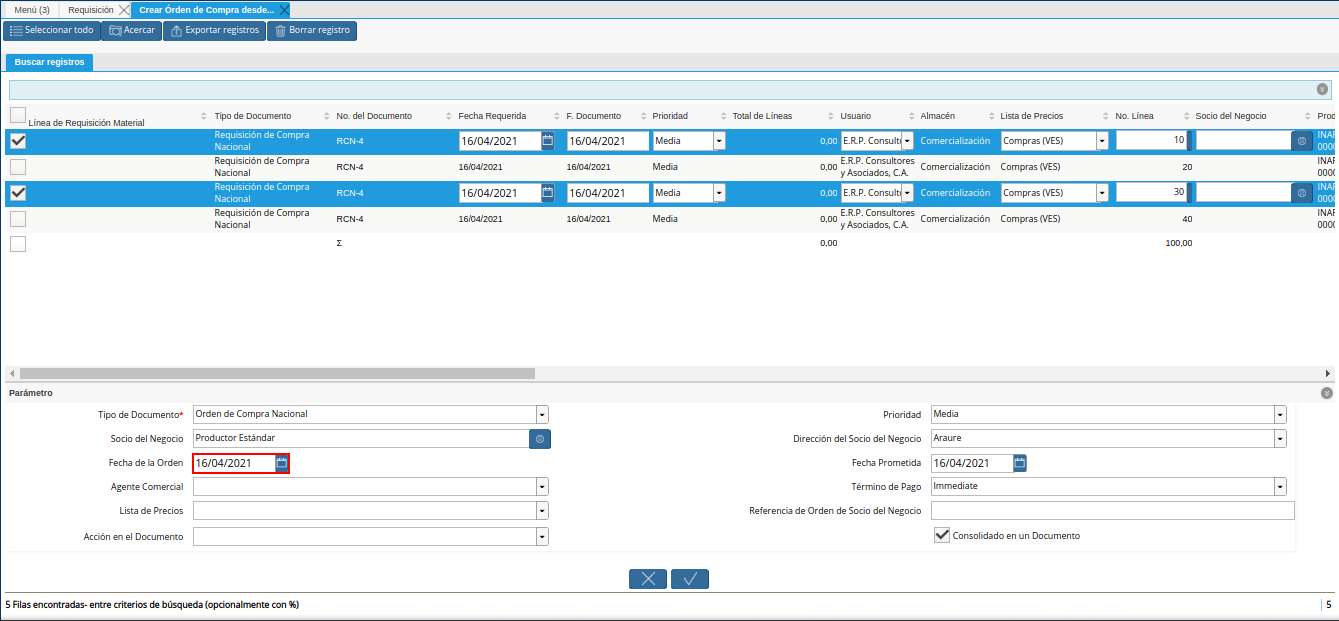Switch to the Menú (3) tab

click(x=32, y=10)
